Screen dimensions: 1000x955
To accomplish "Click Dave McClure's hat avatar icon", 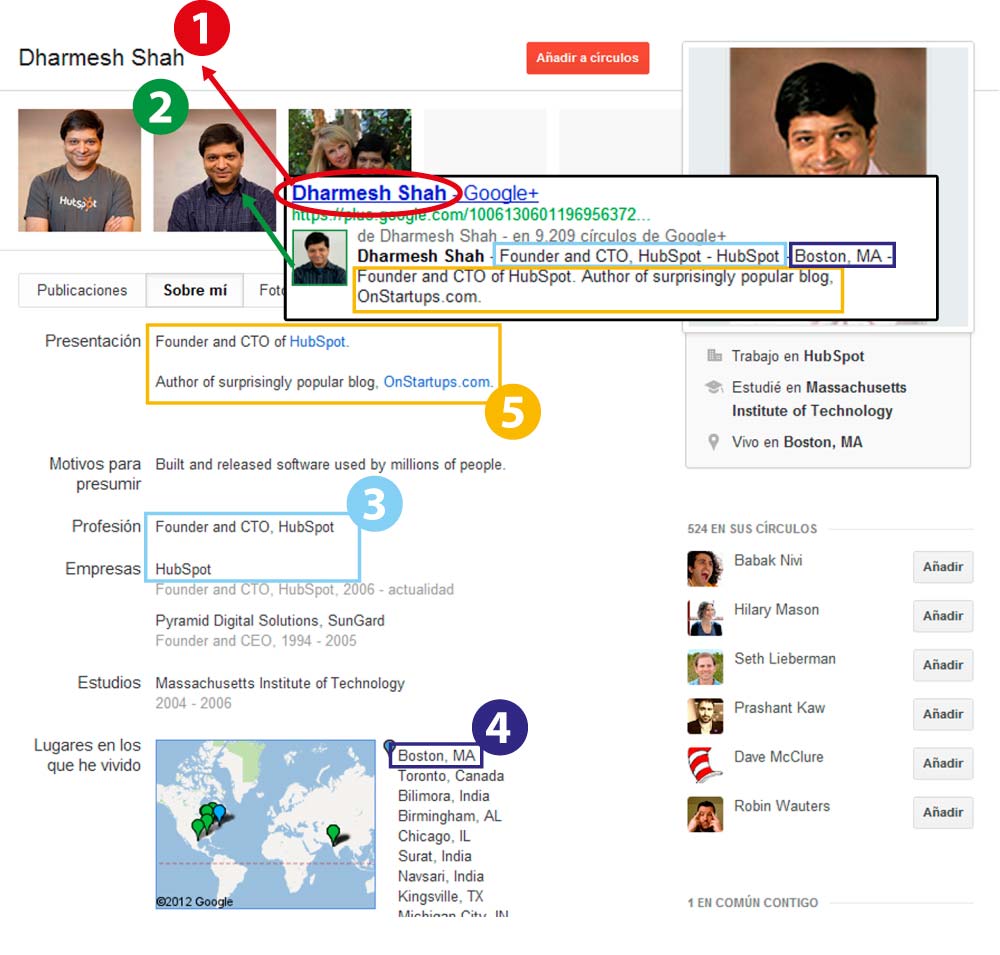I will [705, 764].
